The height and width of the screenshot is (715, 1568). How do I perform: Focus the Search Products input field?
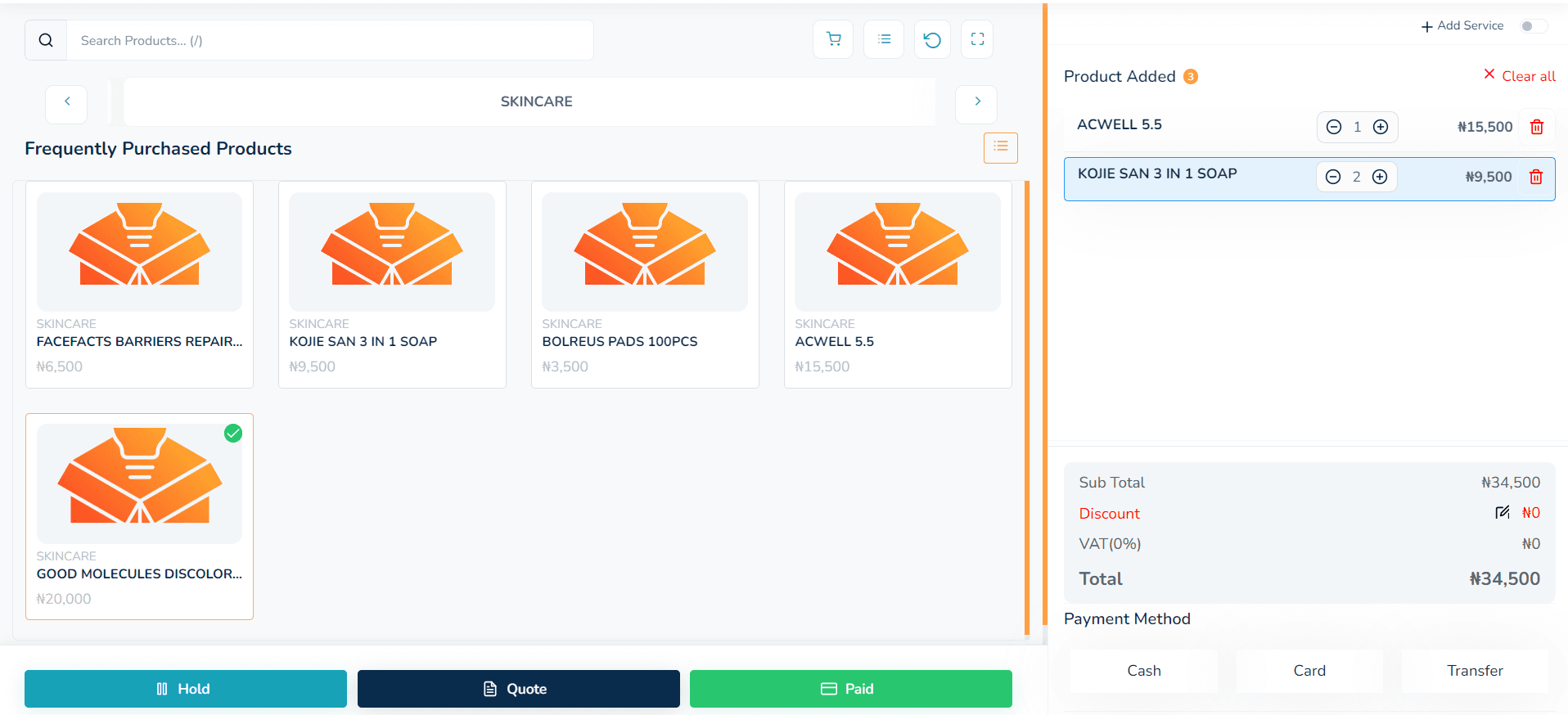click(330, 40)
